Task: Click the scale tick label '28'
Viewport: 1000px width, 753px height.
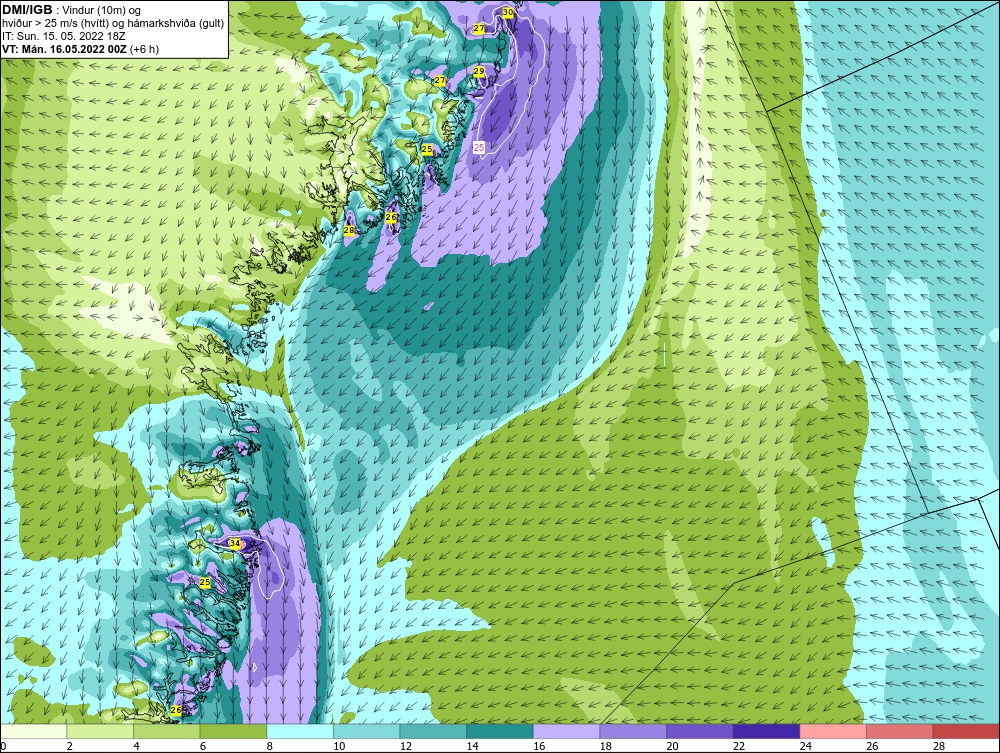Action: pyautogui.click(x=939, y=746)
